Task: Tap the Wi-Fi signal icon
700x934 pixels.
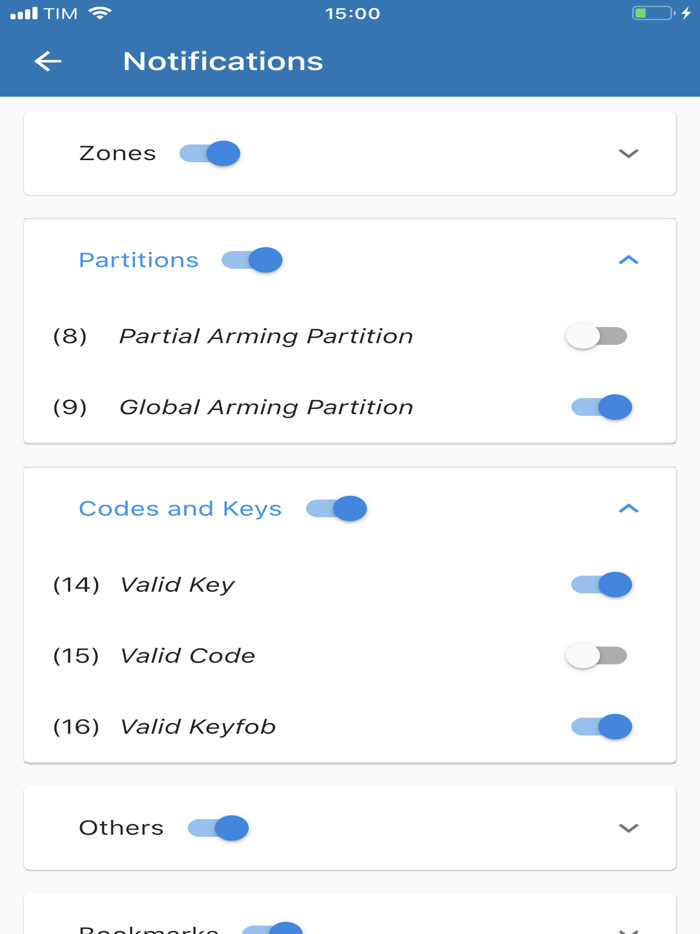Action: 100,14
